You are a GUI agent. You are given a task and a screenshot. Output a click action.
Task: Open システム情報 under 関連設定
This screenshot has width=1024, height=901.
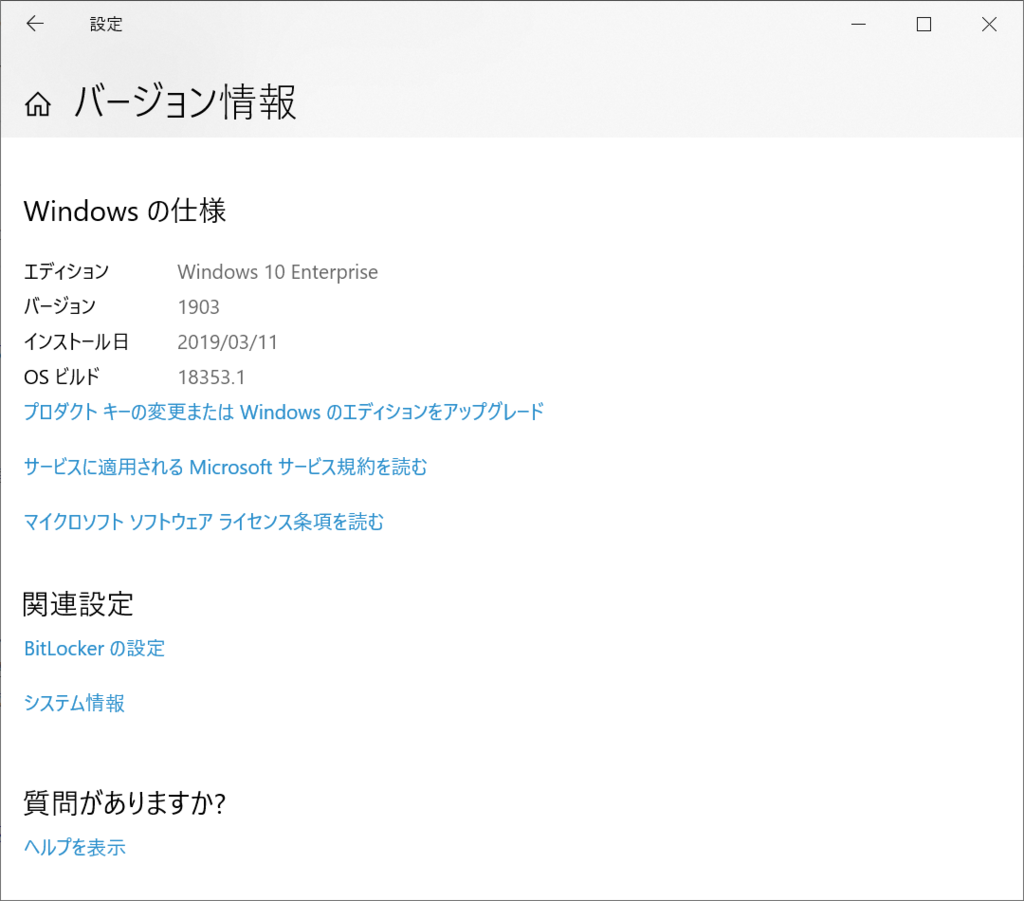pos(74,703)
